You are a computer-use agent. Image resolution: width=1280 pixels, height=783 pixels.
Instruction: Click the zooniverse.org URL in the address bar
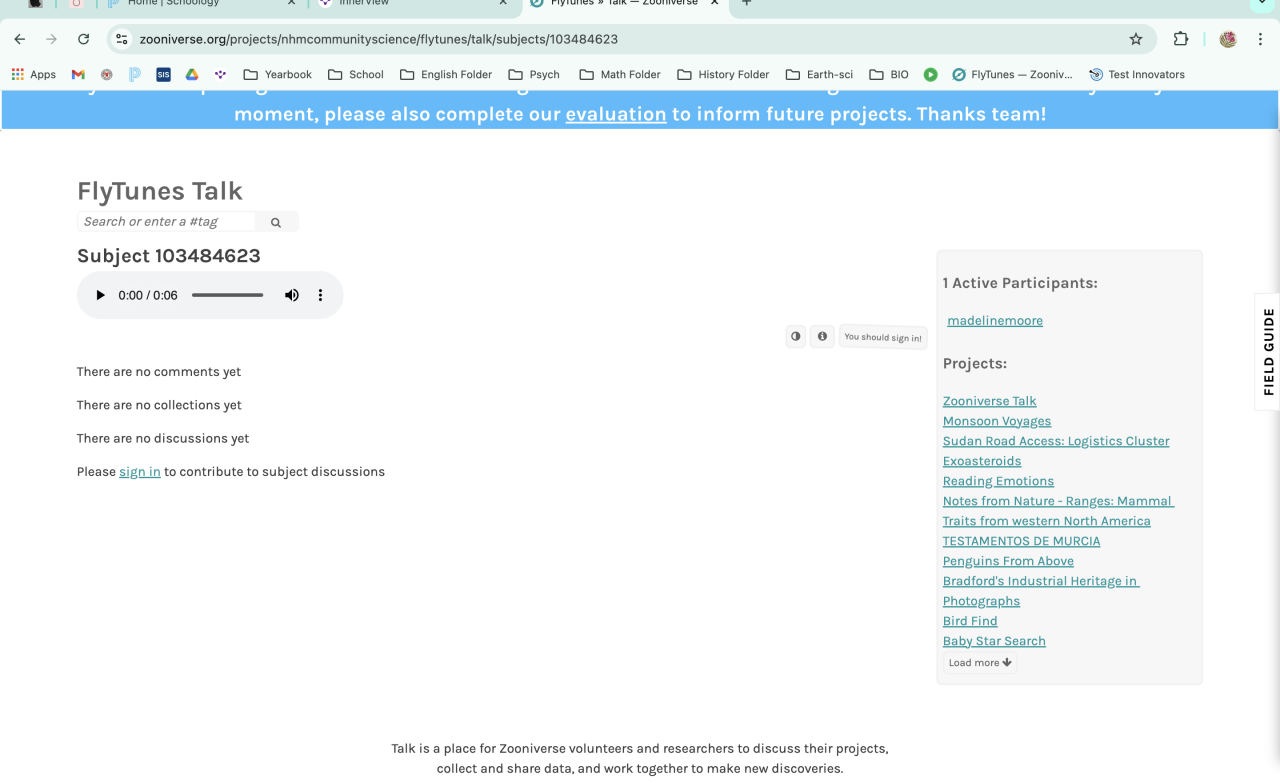click(379, 39)
